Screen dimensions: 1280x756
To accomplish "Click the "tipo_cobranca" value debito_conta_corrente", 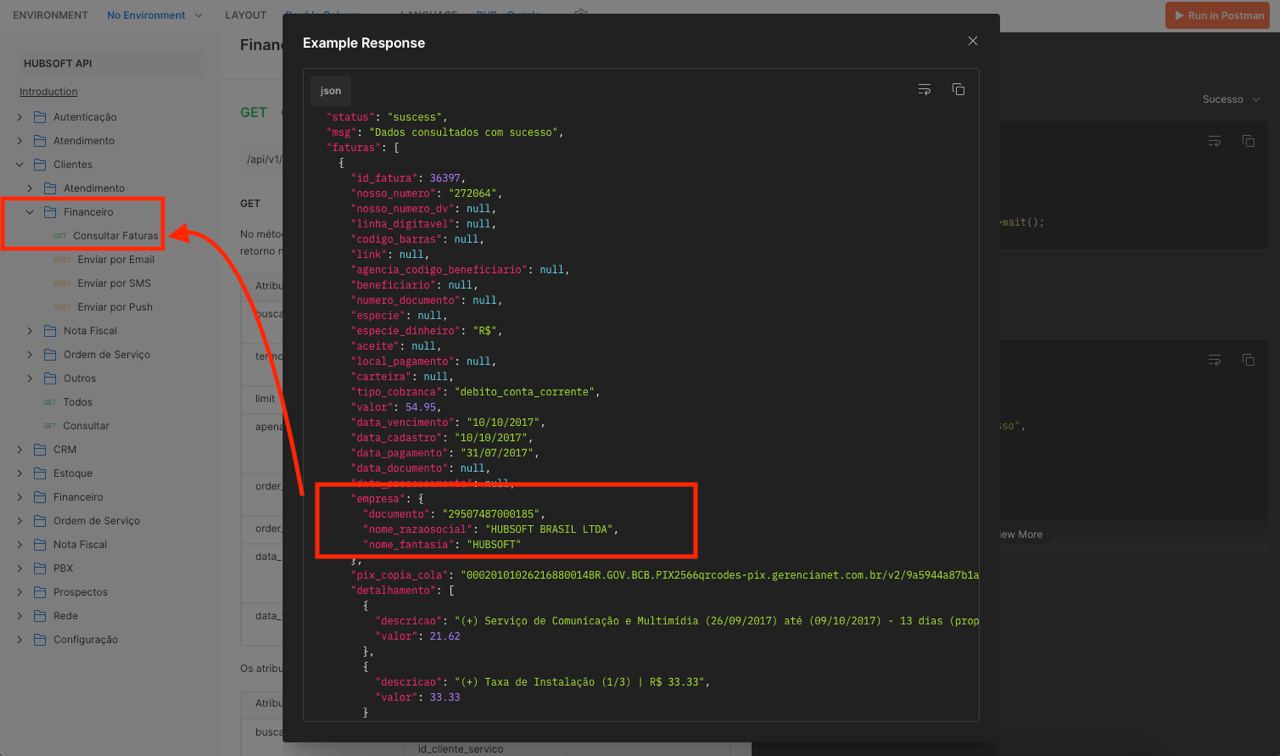I will (x=525, y=392).
